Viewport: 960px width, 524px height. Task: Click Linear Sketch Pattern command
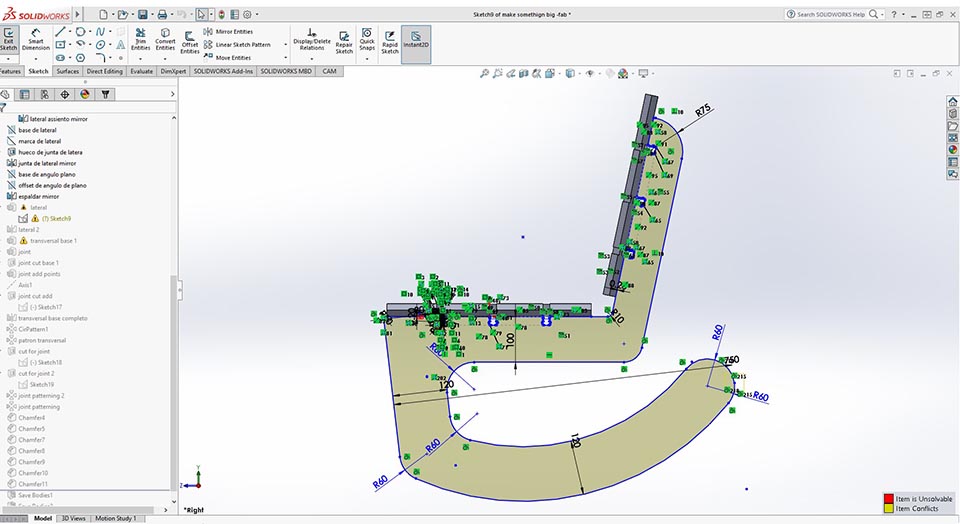point(237,45)
